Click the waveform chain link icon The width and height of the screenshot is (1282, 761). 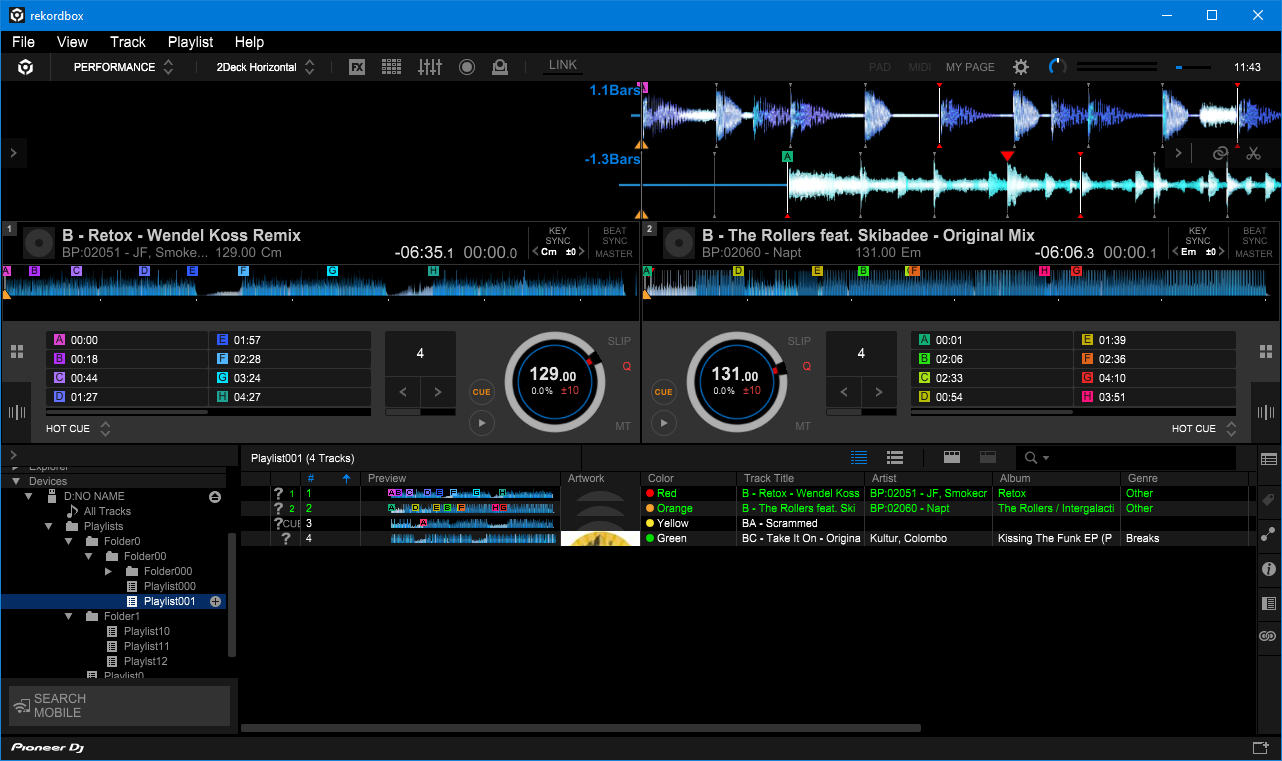coord(1220,153)
